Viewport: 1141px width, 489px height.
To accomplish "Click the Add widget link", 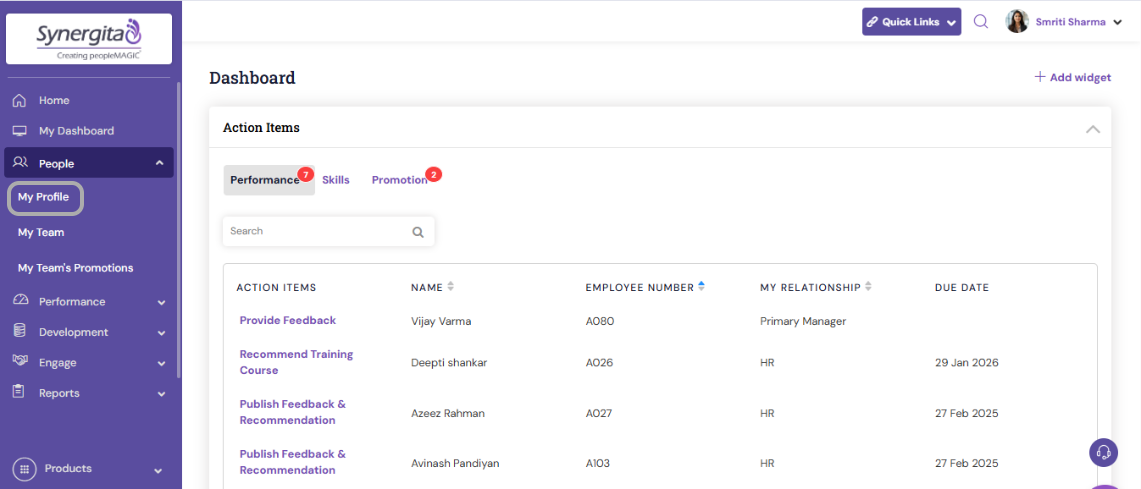I will point(1073,77).
